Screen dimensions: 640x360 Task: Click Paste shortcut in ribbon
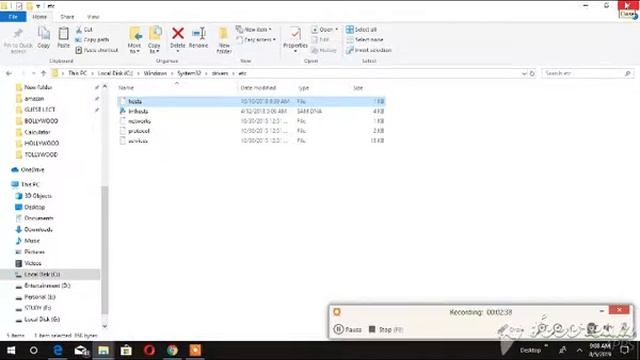point(97,50)
